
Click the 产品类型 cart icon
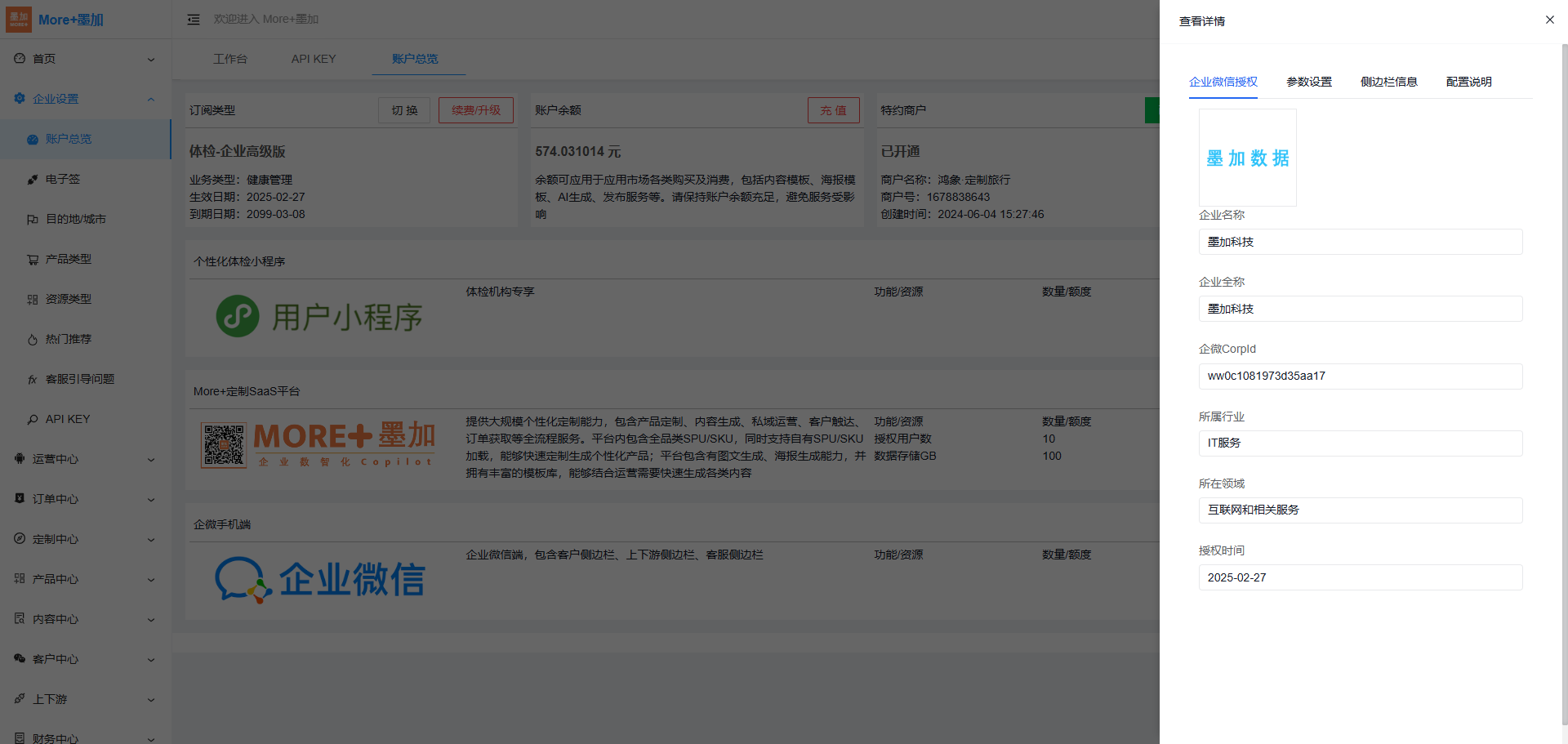pos(33,260)
